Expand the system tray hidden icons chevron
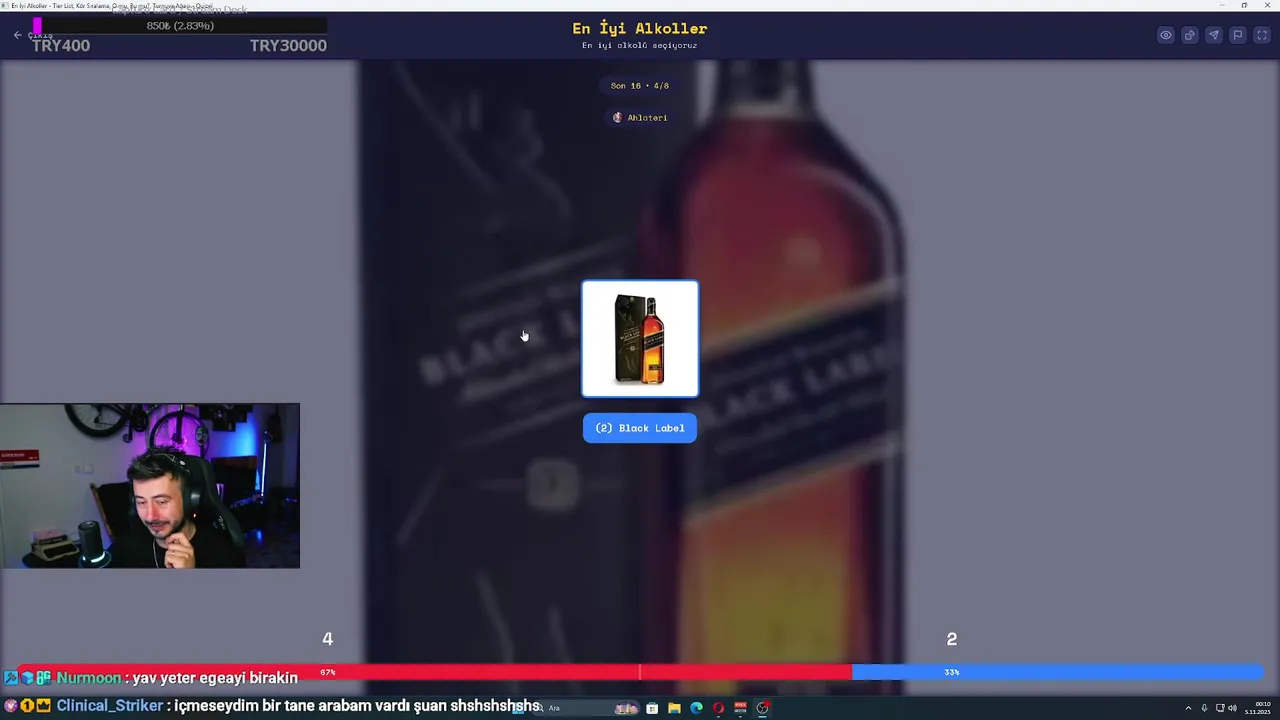 [1188, 708]
